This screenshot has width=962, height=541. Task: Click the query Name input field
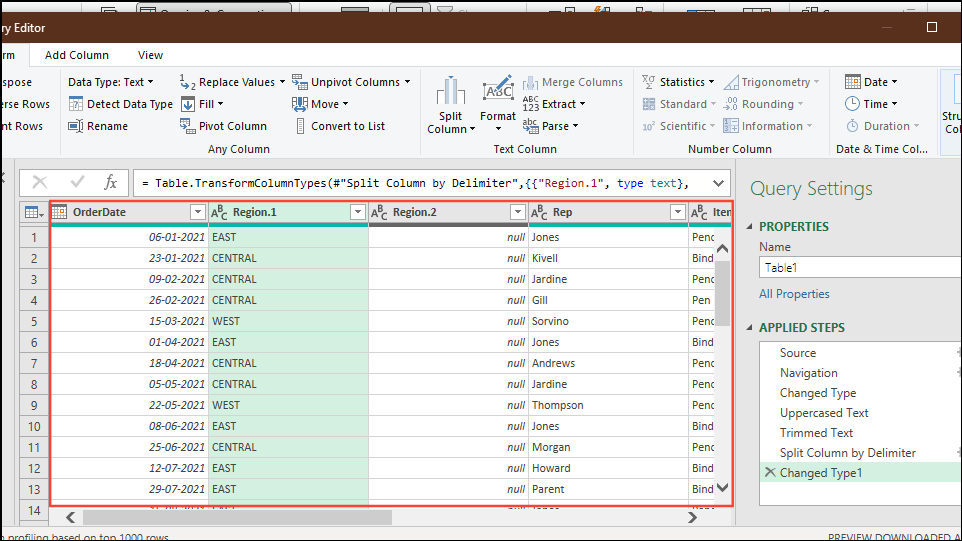pos(860,268)
